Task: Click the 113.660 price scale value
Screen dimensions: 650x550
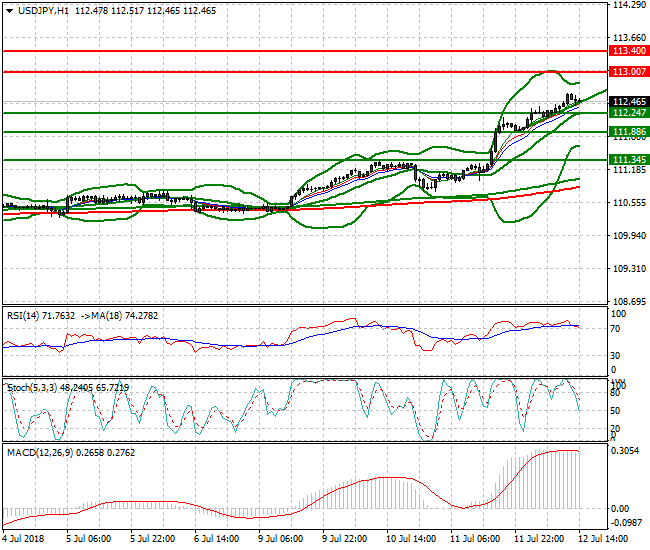Action: pos(629,38)
